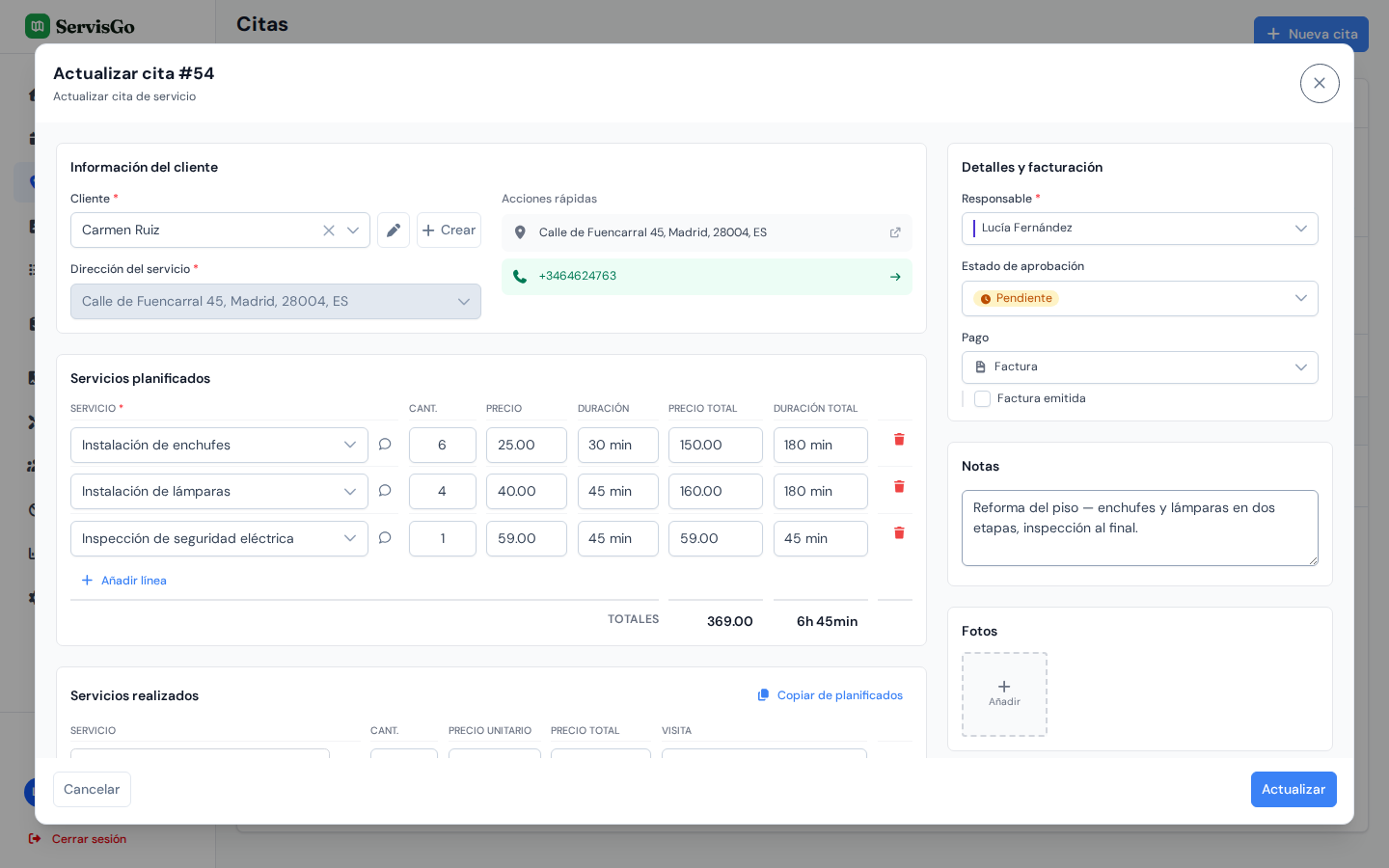The height and width of the screenshot is (868, 1389).
Task: Open address in external link icon
Action: pos(895,232)
